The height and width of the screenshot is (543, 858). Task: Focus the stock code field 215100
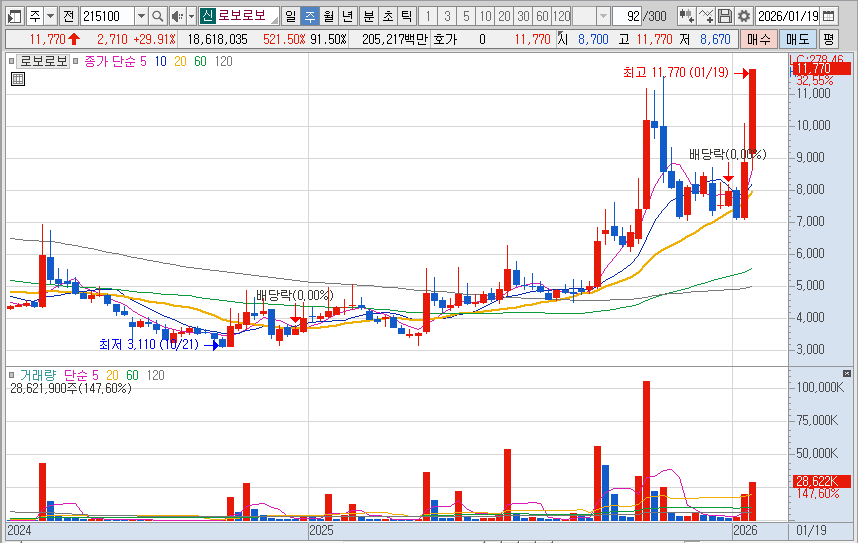tap(107, 16)
